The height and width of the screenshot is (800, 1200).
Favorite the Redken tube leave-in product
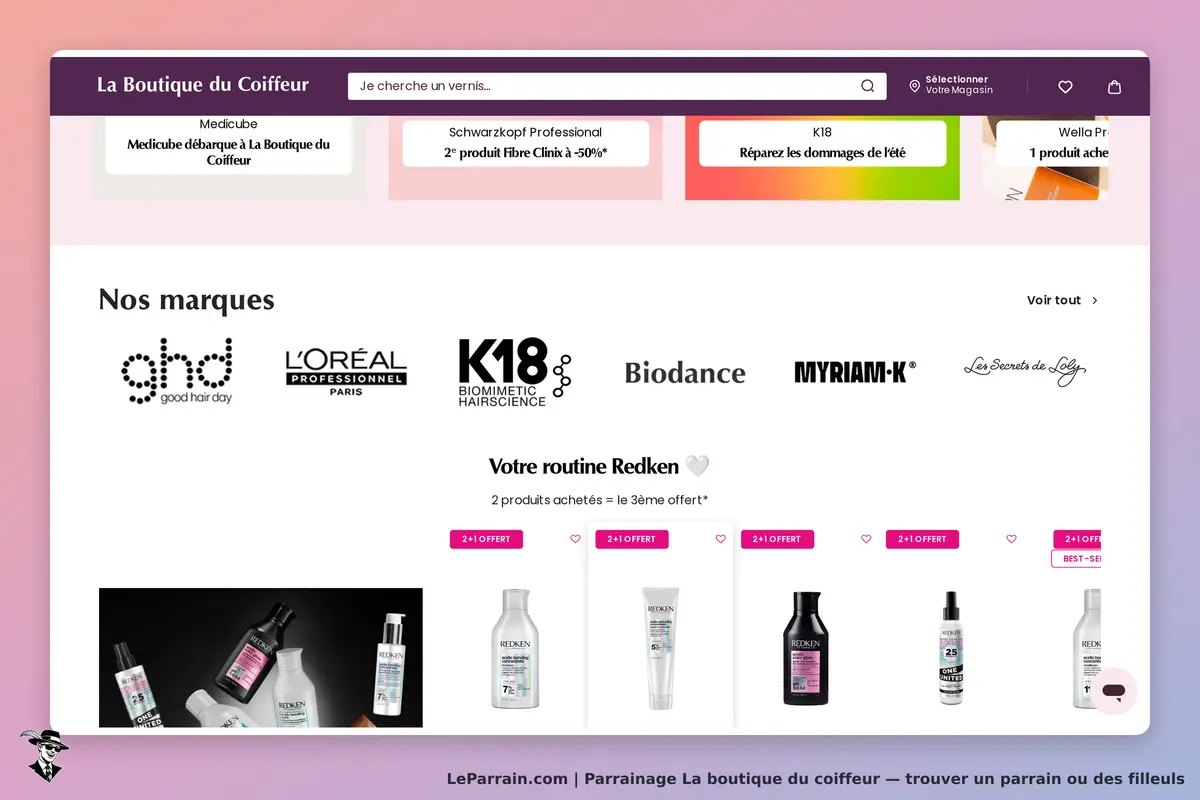point(720,539)
